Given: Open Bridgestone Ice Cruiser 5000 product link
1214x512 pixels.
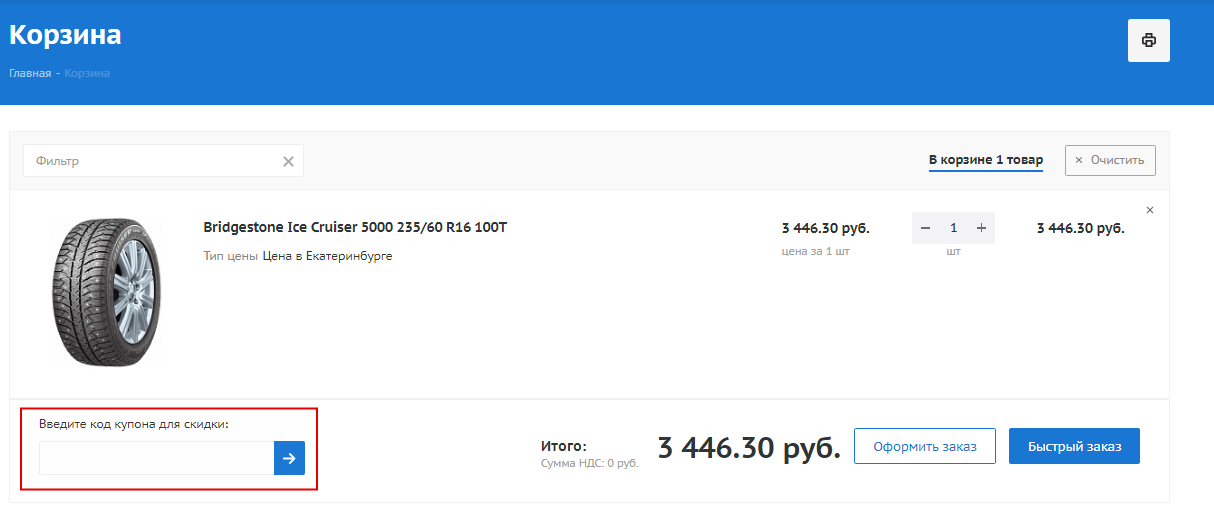Looking at the screenshot, I should click(x=355, y=228).
